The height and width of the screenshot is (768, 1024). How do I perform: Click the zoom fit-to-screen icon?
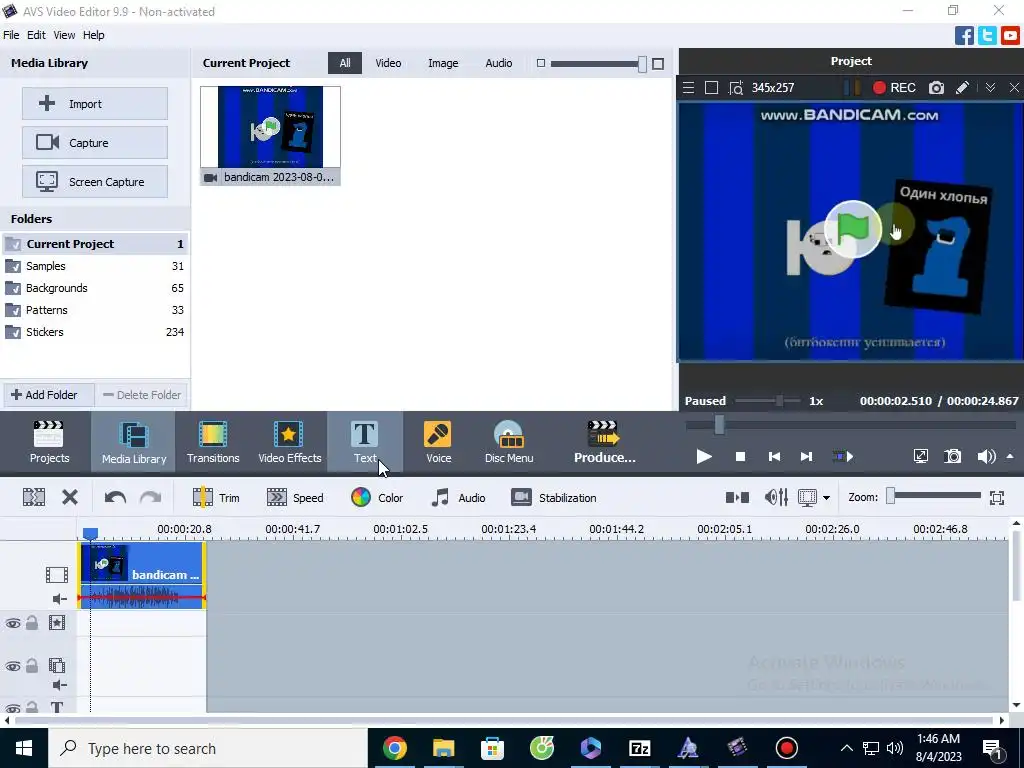[997, 498]
